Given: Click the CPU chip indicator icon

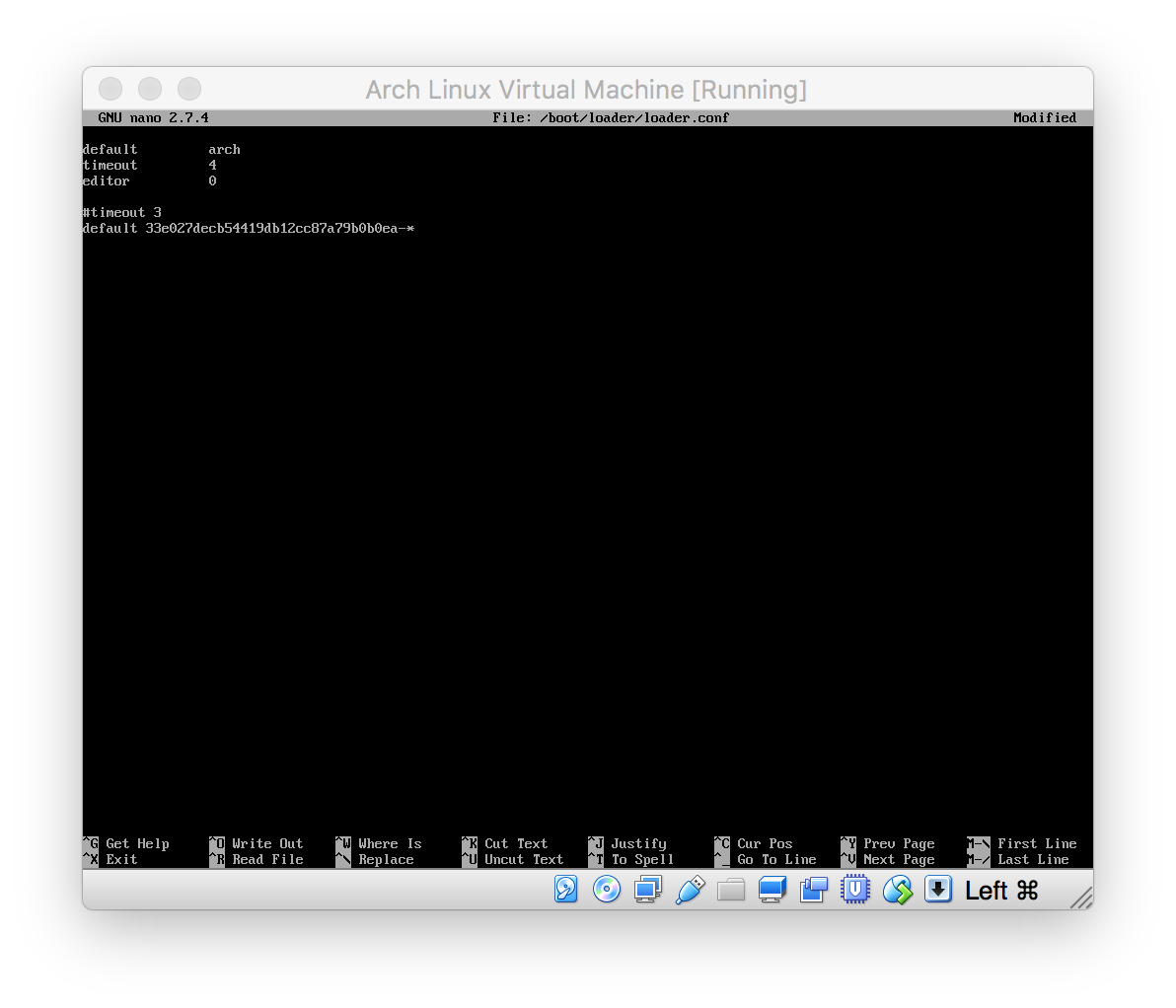Looking at the screenshot, I should (x=855, y=890).
